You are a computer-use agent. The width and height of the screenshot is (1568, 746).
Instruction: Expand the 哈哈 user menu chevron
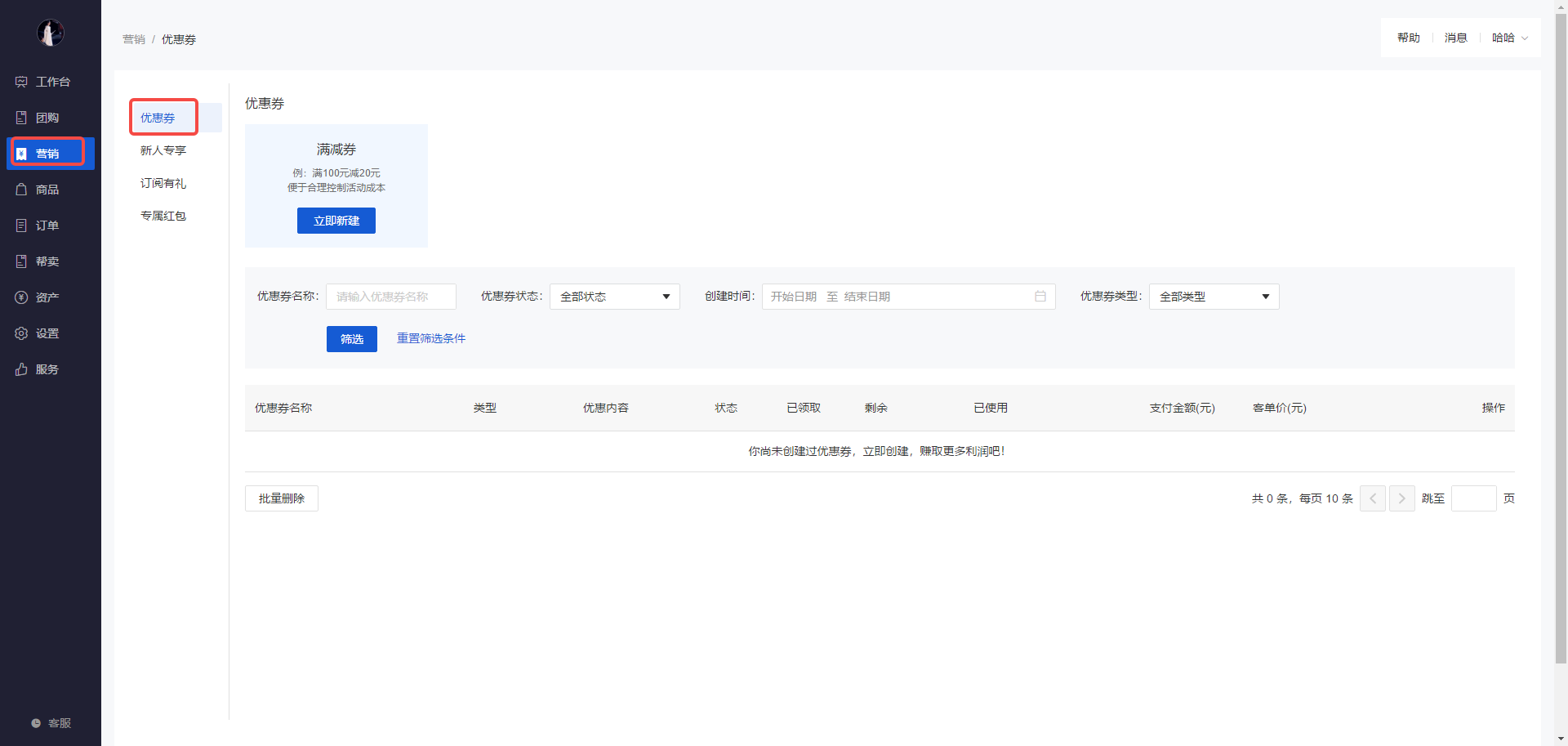(1525, 38)
